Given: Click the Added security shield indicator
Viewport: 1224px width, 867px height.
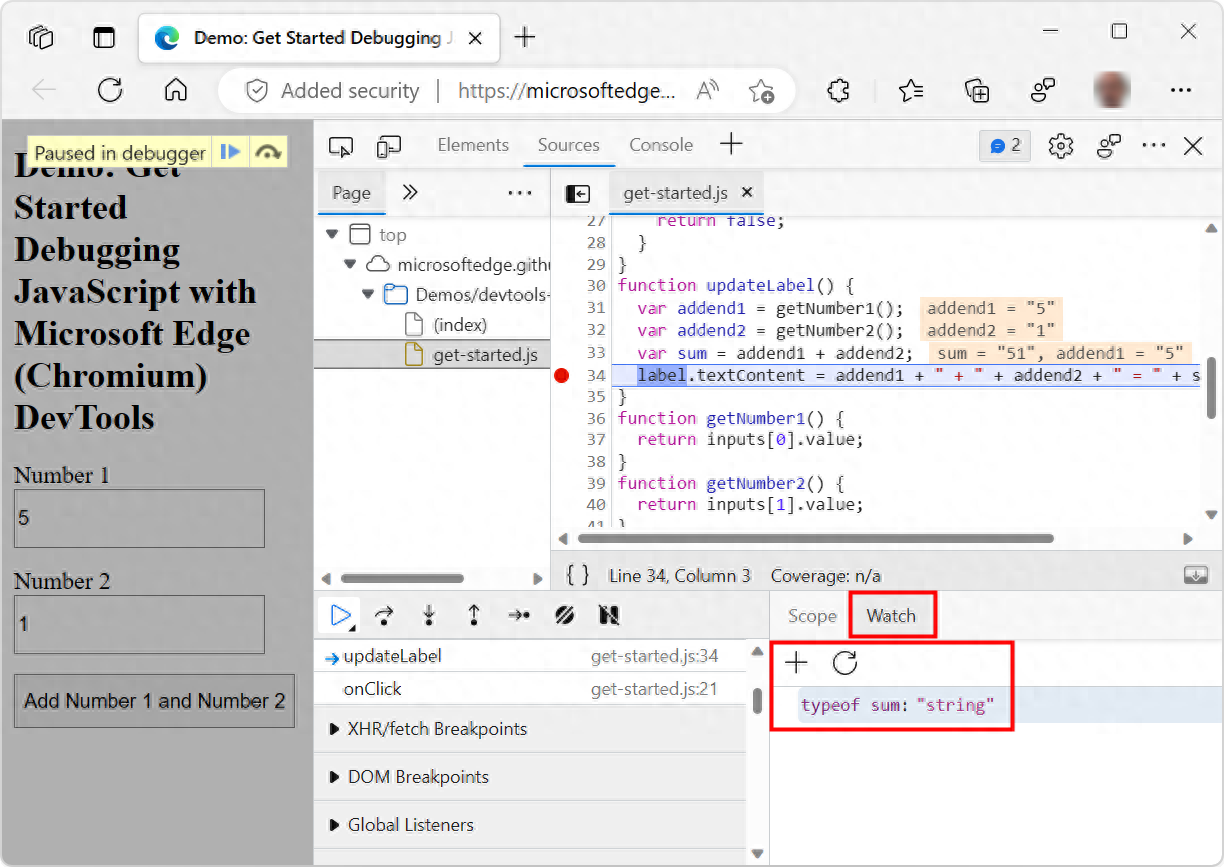Looking at the screenshot, I should click(x=332, y=91).
